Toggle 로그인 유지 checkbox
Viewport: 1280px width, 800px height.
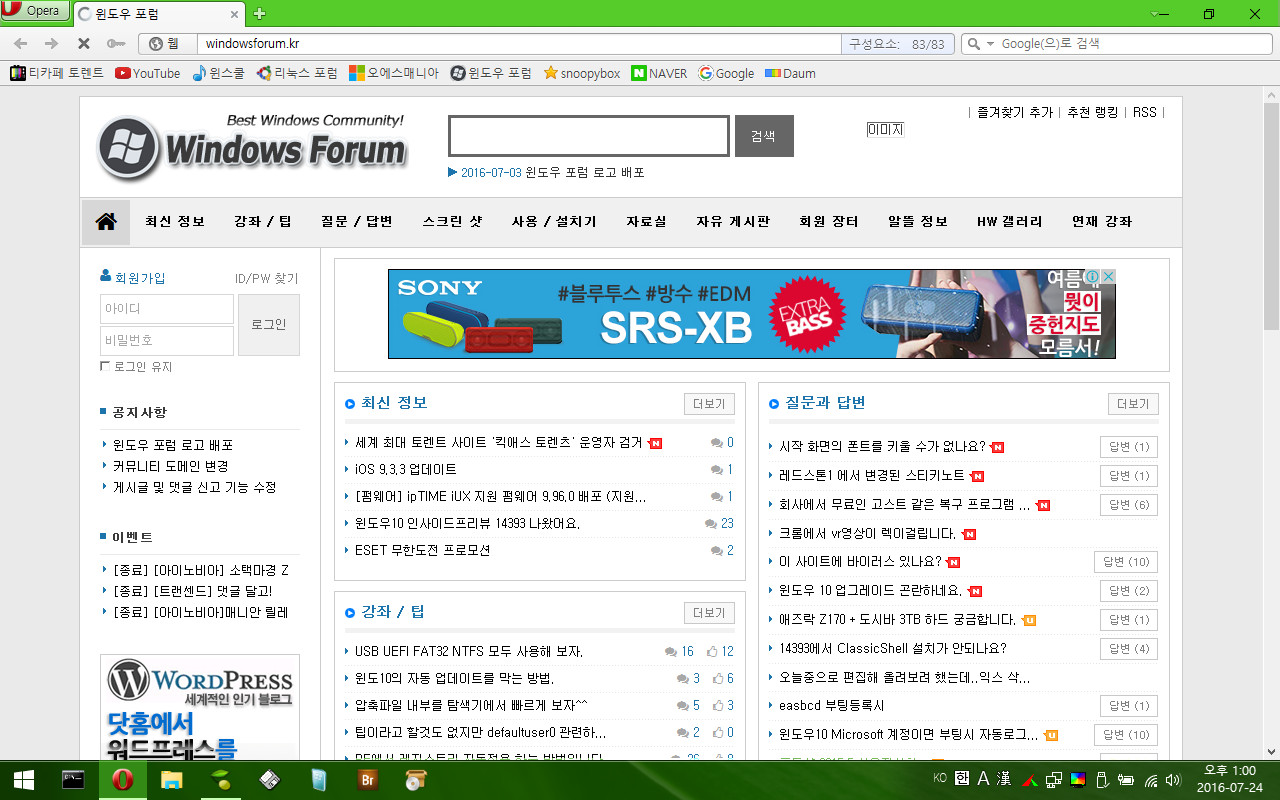(105, 367)
